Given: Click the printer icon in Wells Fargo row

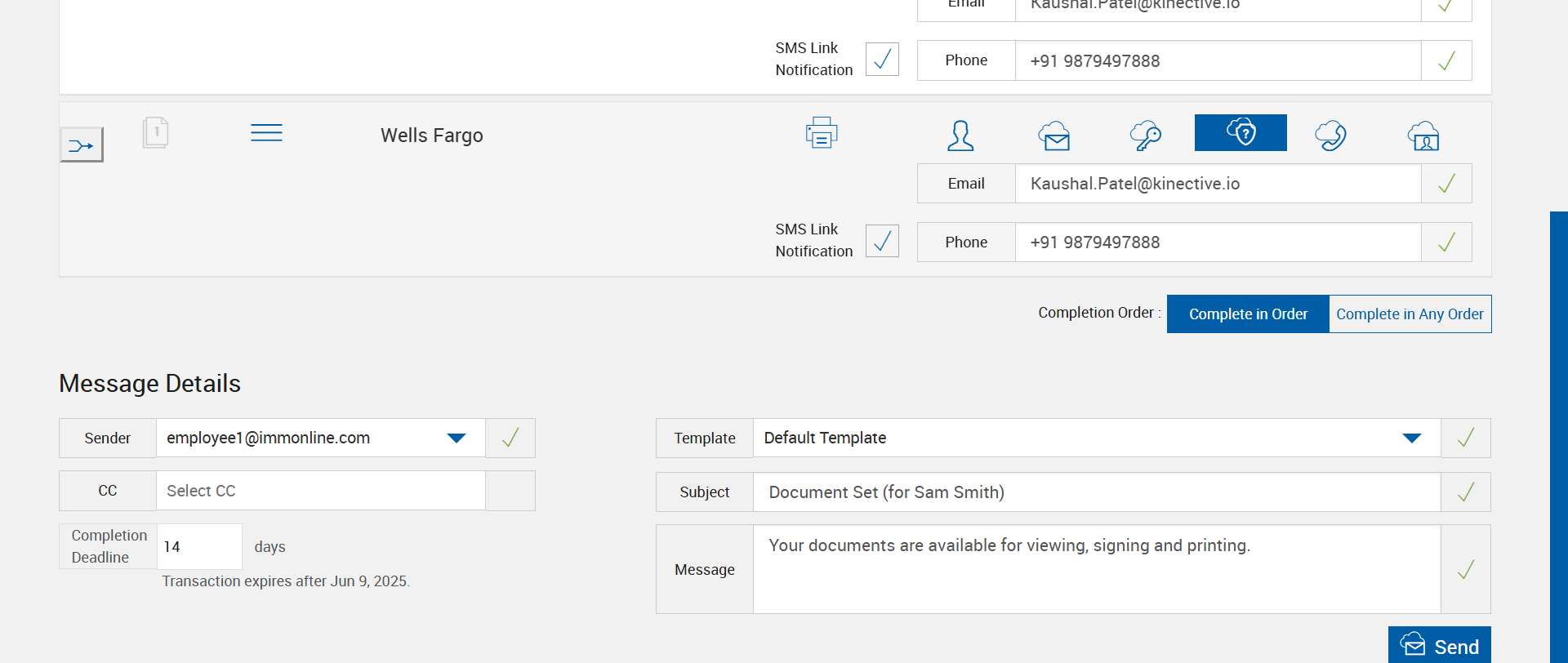Looking at the screenshot, I should [x=822, y=132].
